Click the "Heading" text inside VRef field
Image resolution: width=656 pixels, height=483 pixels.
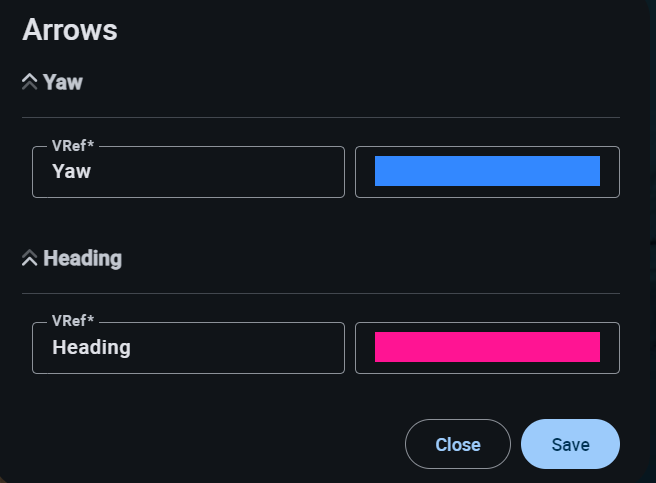pos(91,347)
